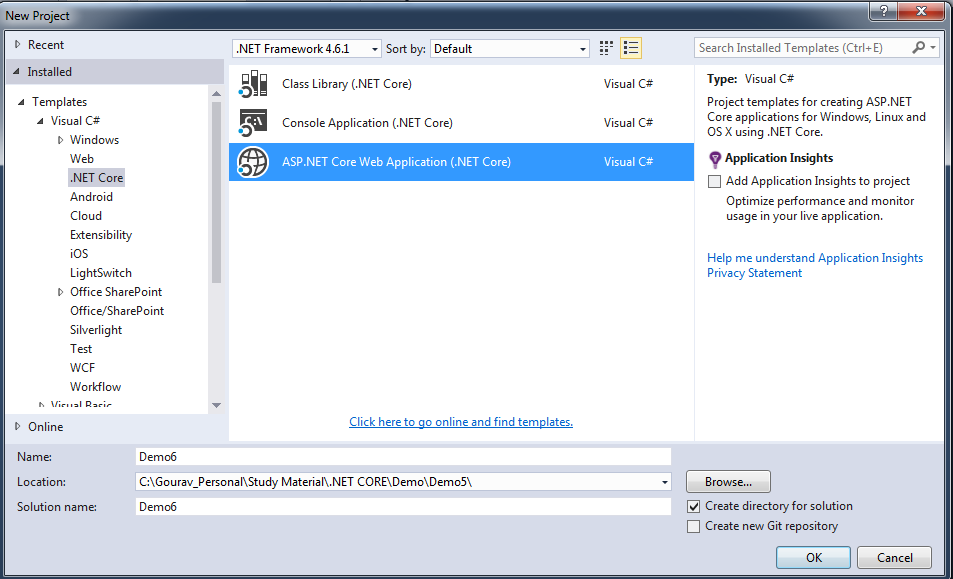Expand the Office SharePoint tree node
953x579 pixels.
60,292
